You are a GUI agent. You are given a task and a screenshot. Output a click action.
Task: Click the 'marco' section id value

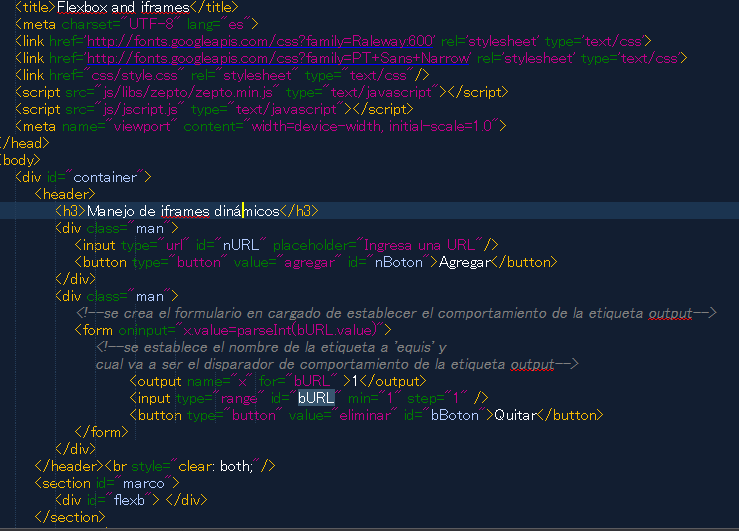click(144, 483)
